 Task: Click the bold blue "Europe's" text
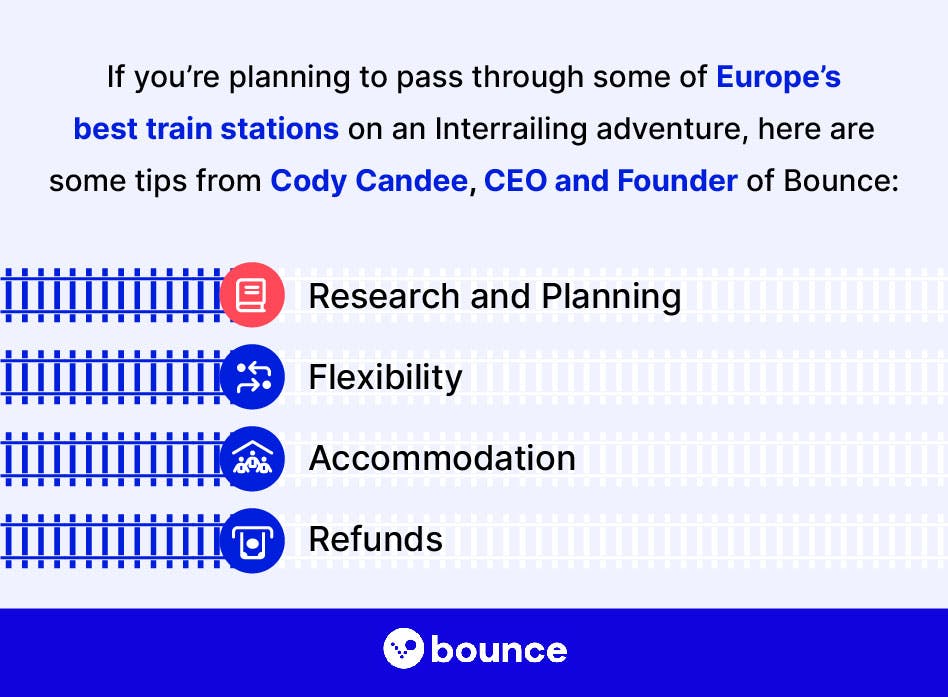(778, 78)
